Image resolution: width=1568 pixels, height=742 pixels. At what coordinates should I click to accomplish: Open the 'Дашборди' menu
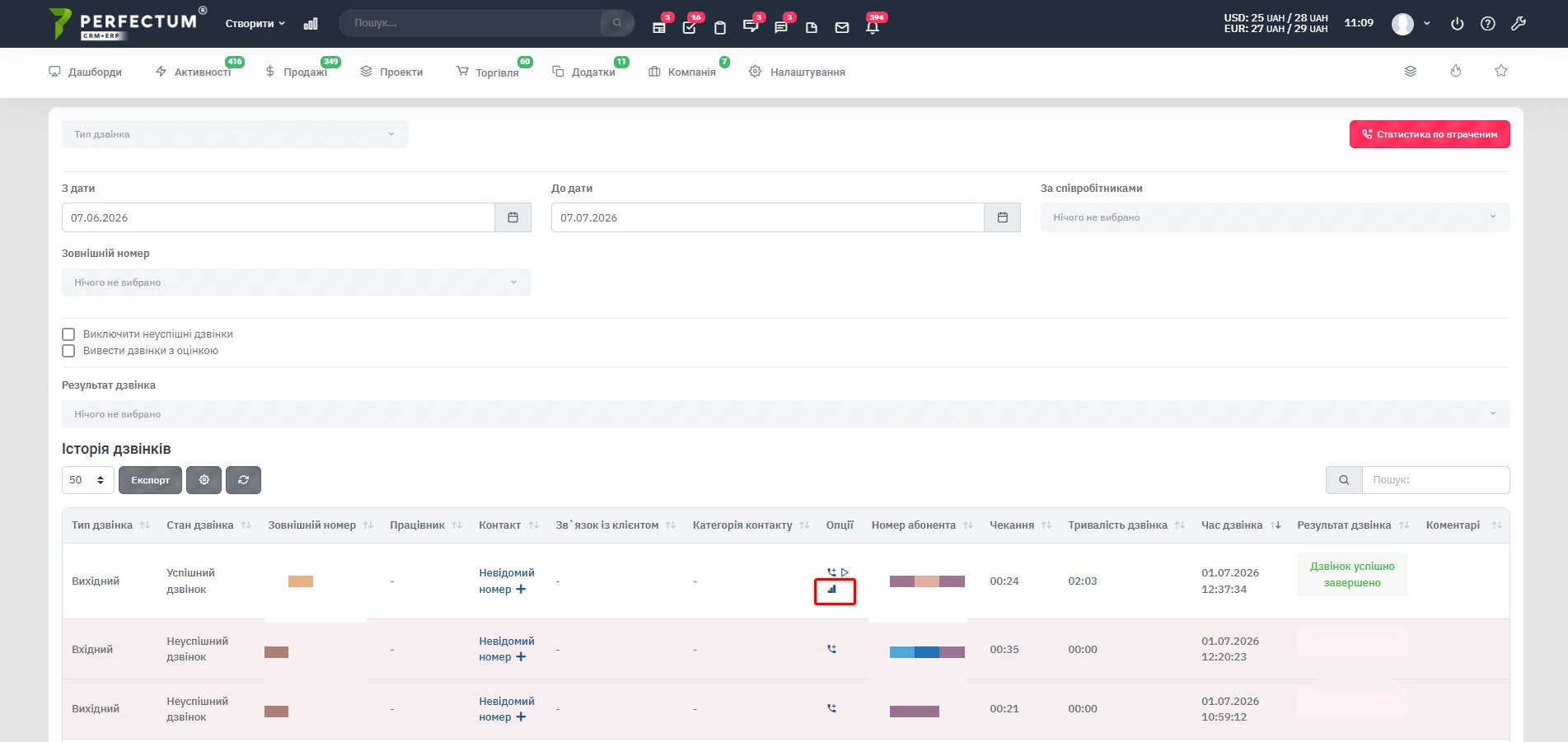click(x=86, y=72)
